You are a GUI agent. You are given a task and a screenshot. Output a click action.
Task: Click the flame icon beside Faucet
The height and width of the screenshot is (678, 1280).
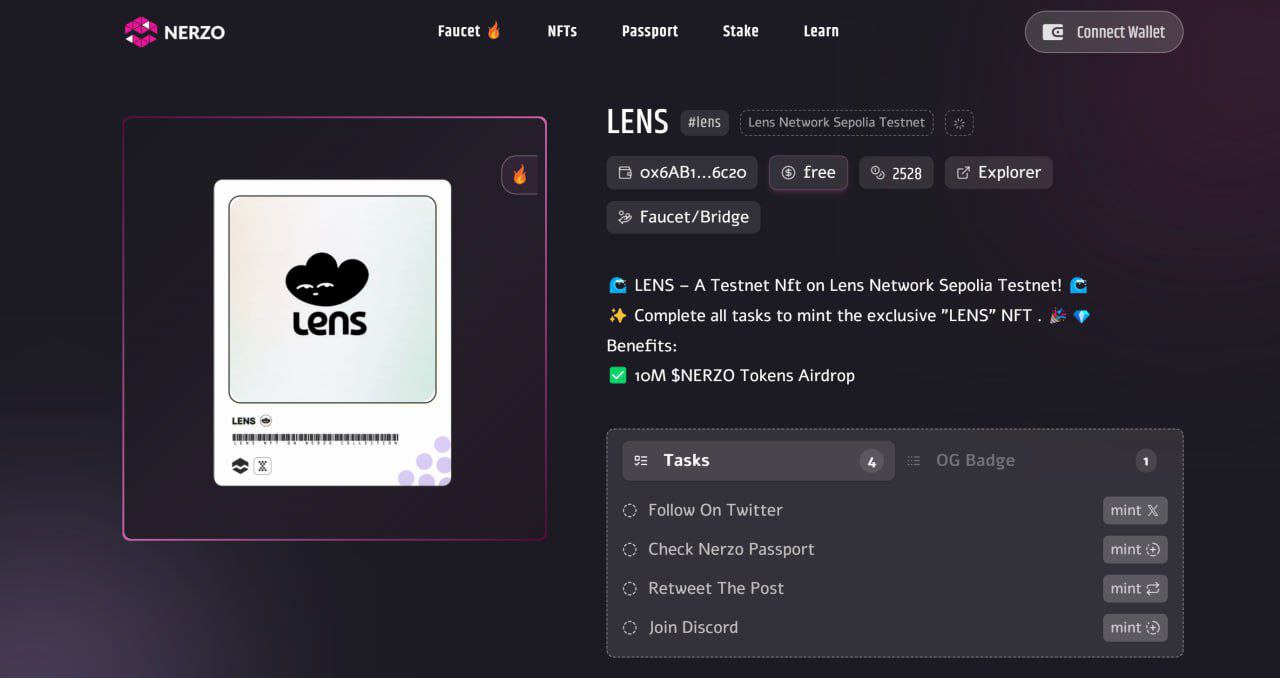[x=494, y=30]
